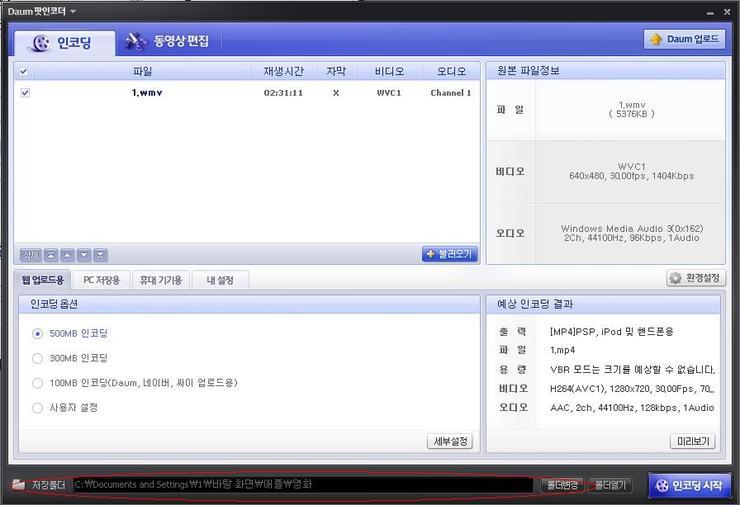Click the move-to-top arrow button under file list

(x=51, y=255)
